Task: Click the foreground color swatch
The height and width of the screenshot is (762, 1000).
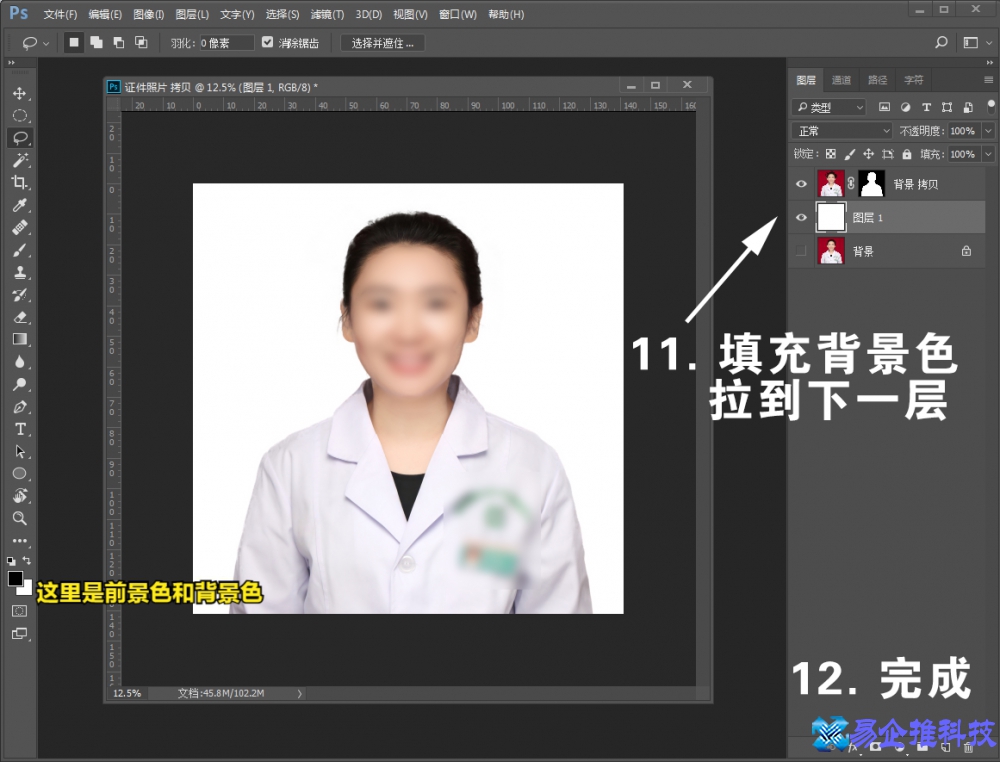Action: point(14,579)
